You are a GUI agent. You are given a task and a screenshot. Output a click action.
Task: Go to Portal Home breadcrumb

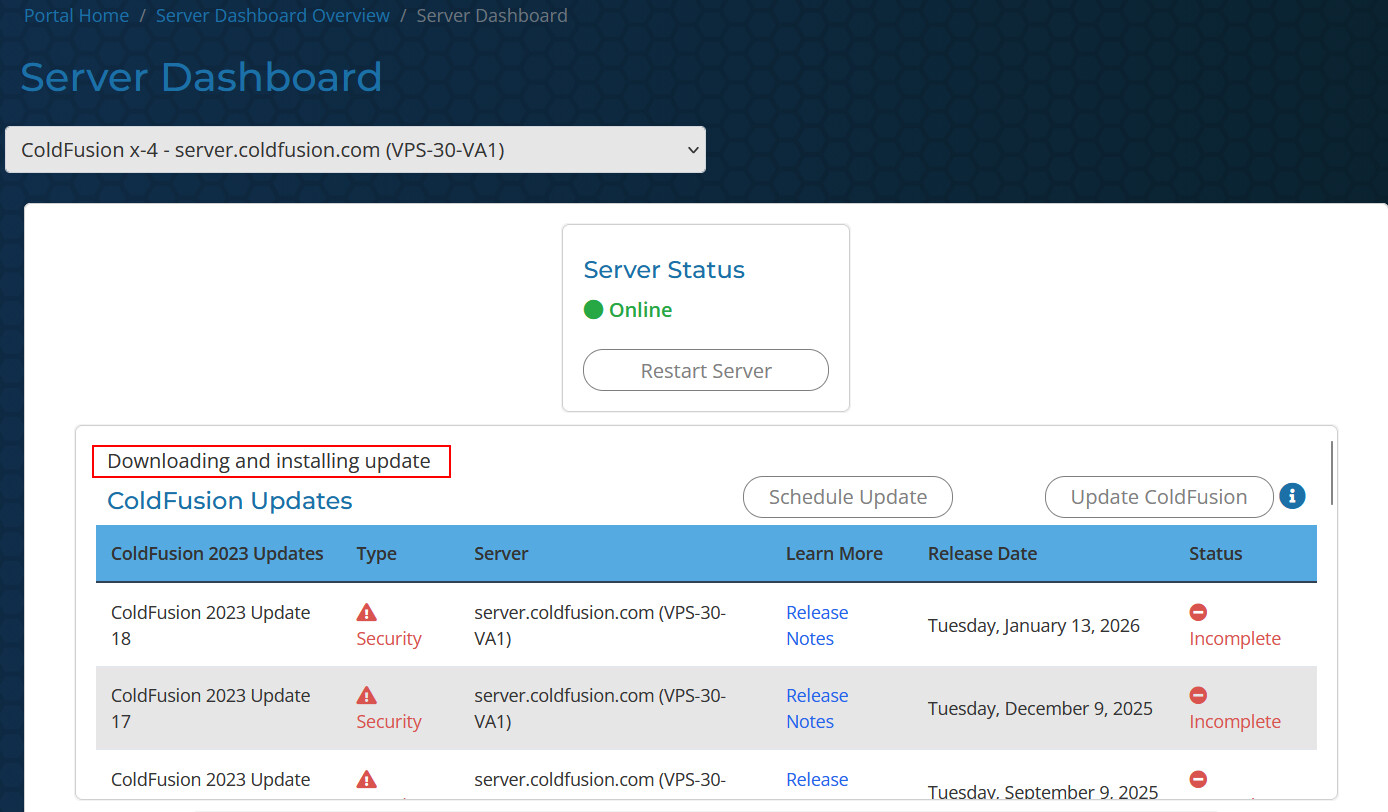(76, 16)
